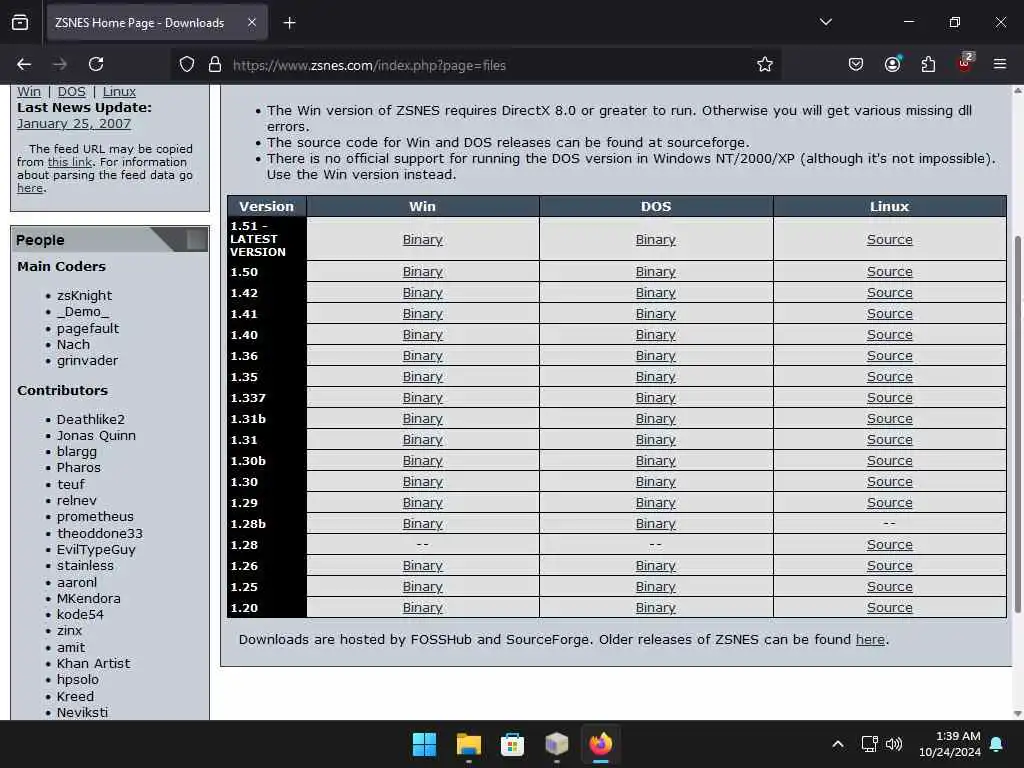Viewport: 1024px width, 768px height.
Task: Download the 1.30b Win Binary
Action: pos(423,460)
